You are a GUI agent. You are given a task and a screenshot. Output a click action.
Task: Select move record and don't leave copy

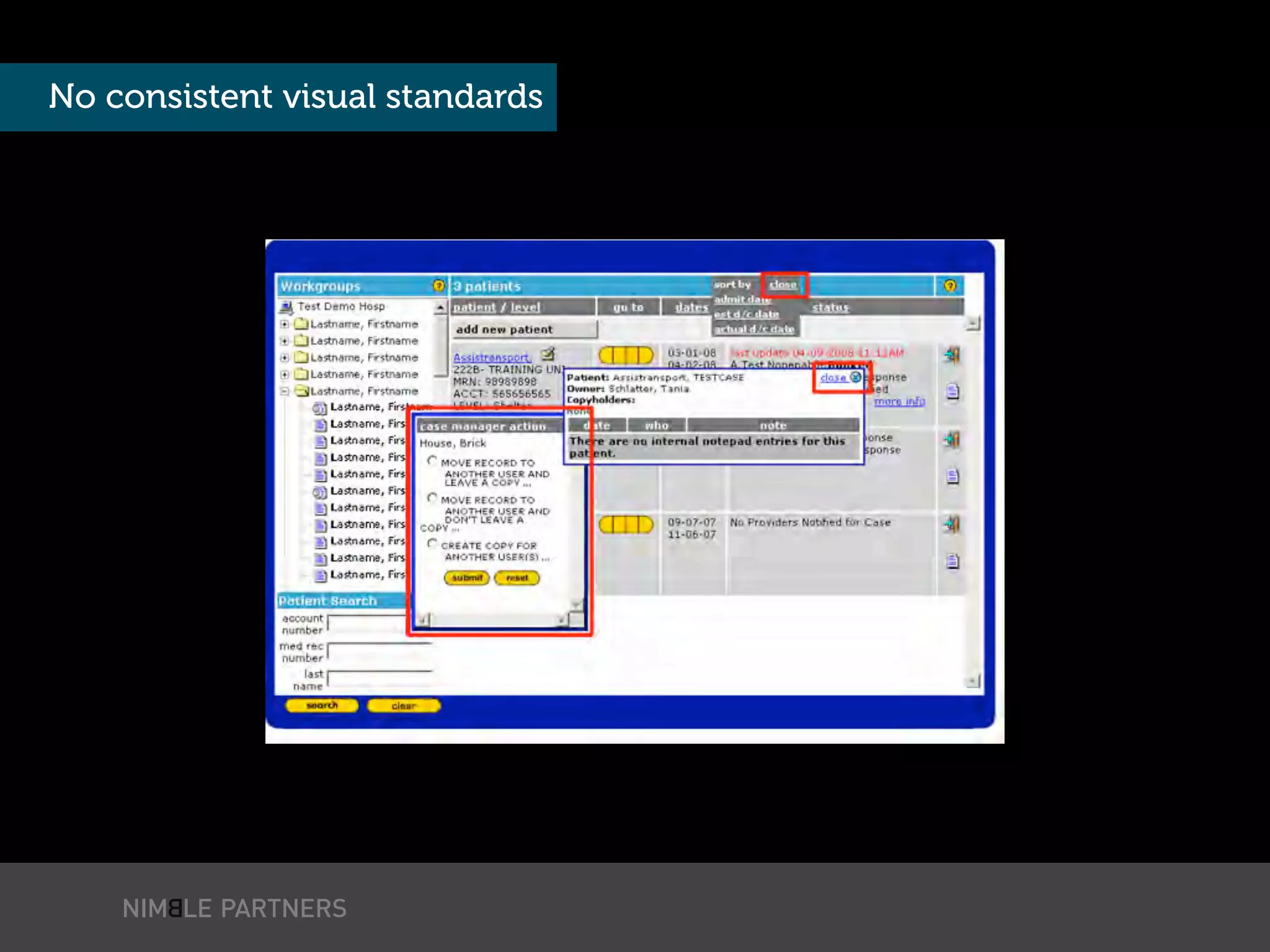click(x=432, y=498)
